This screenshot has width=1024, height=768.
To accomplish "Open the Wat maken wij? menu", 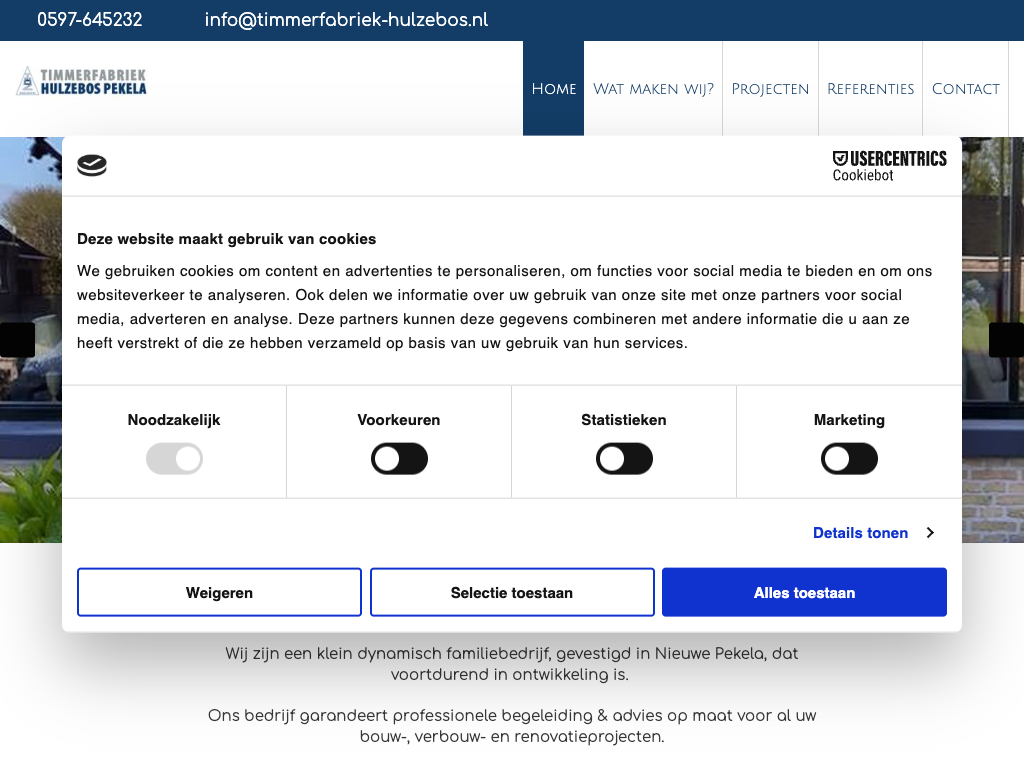I will pyautogui.click(x=653, y=89).
